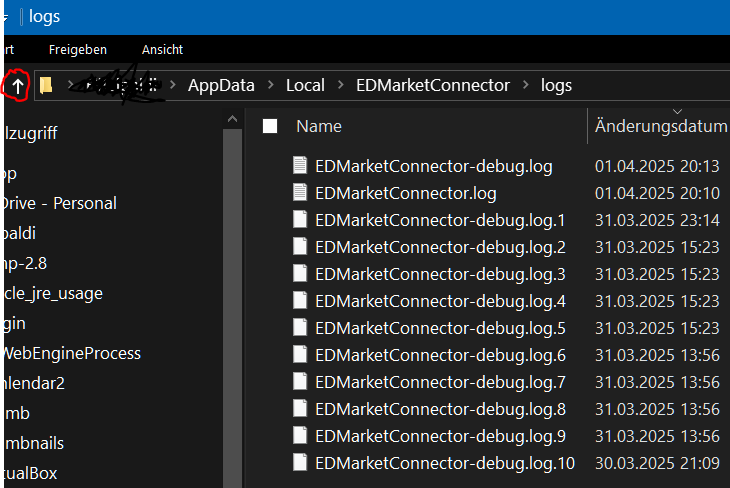Select file name EDMarketConnector-debug.log

coord(434,167)
